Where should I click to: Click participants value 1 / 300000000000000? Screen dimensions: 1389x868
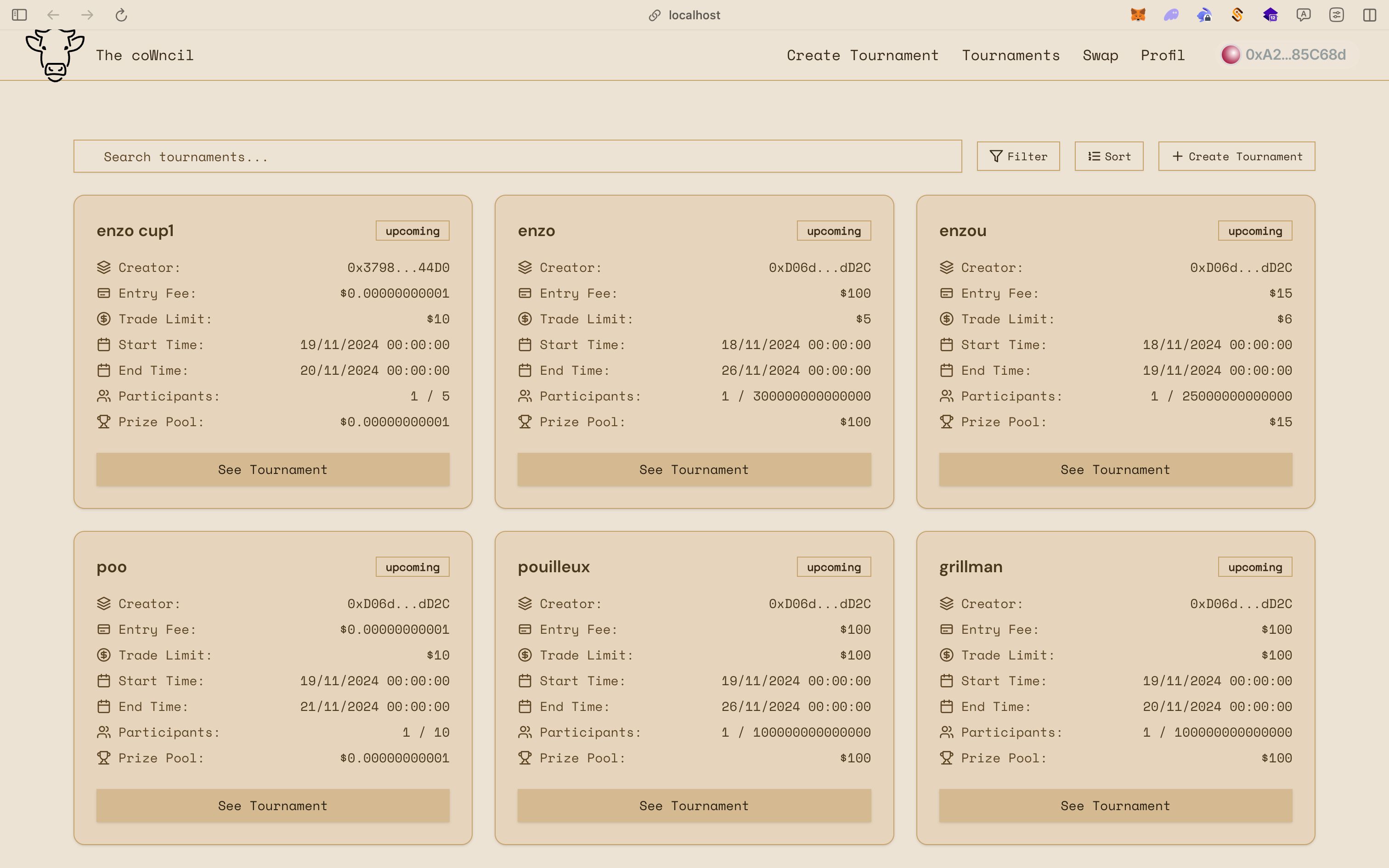coord(796,396)
